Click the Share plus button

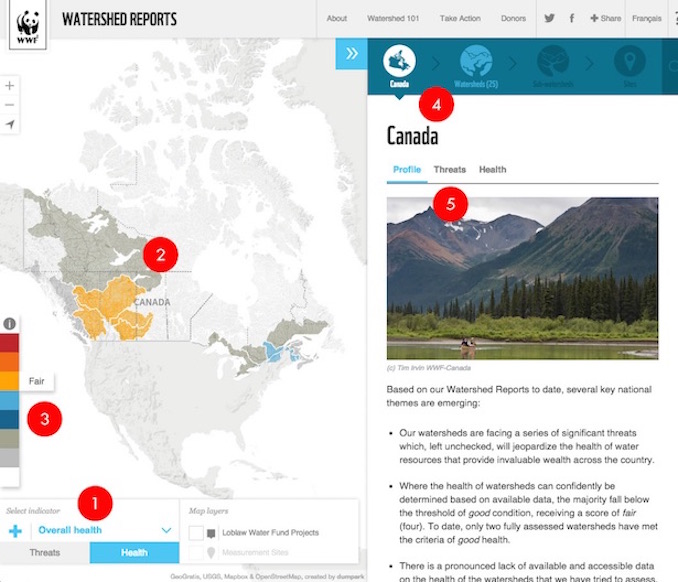[x=605, y=18]
